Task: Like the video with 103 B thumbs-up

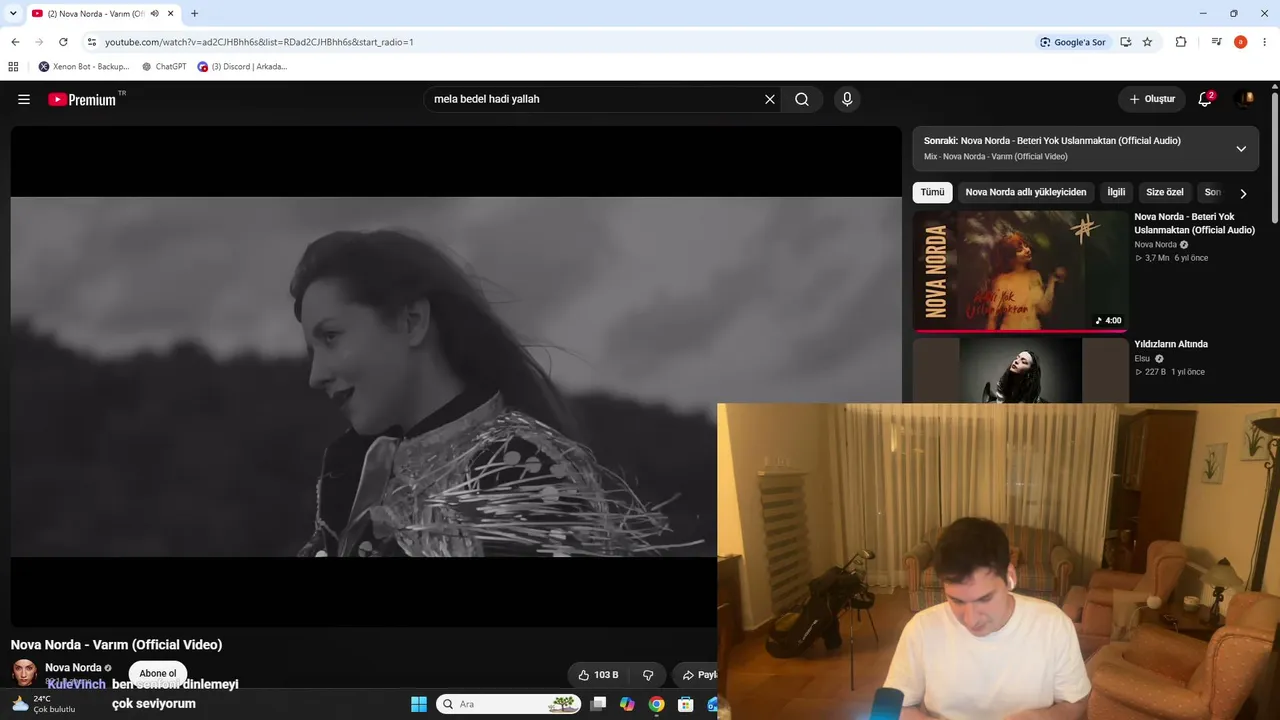Action: [x=598, y=675]
